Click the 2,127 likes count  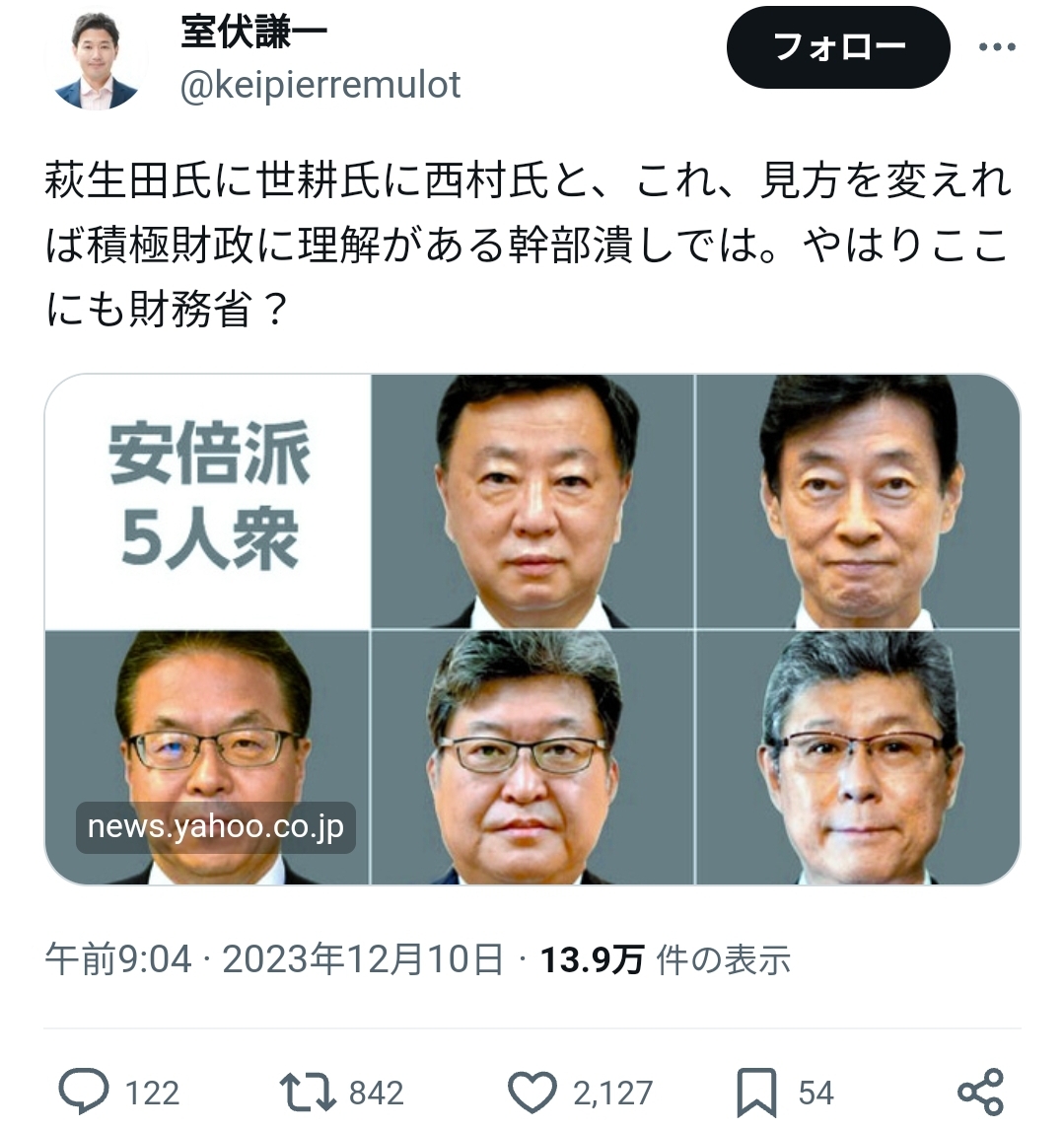(x=612, y=1094)
